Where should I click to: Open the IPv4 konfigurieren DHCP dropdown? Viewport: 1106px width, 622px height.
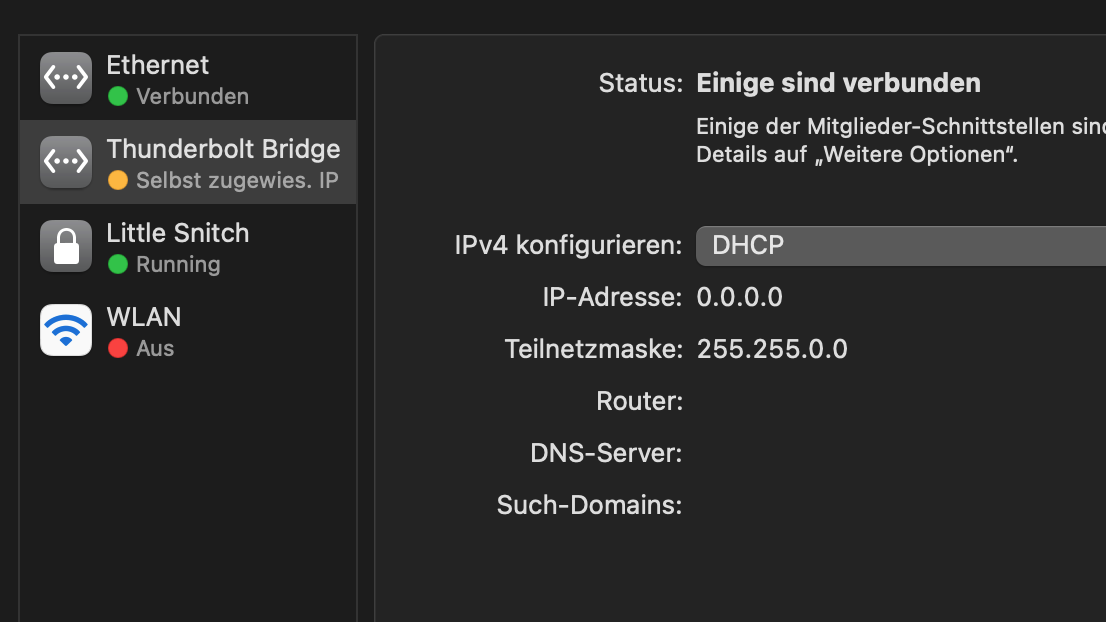[x=900, y=245]
